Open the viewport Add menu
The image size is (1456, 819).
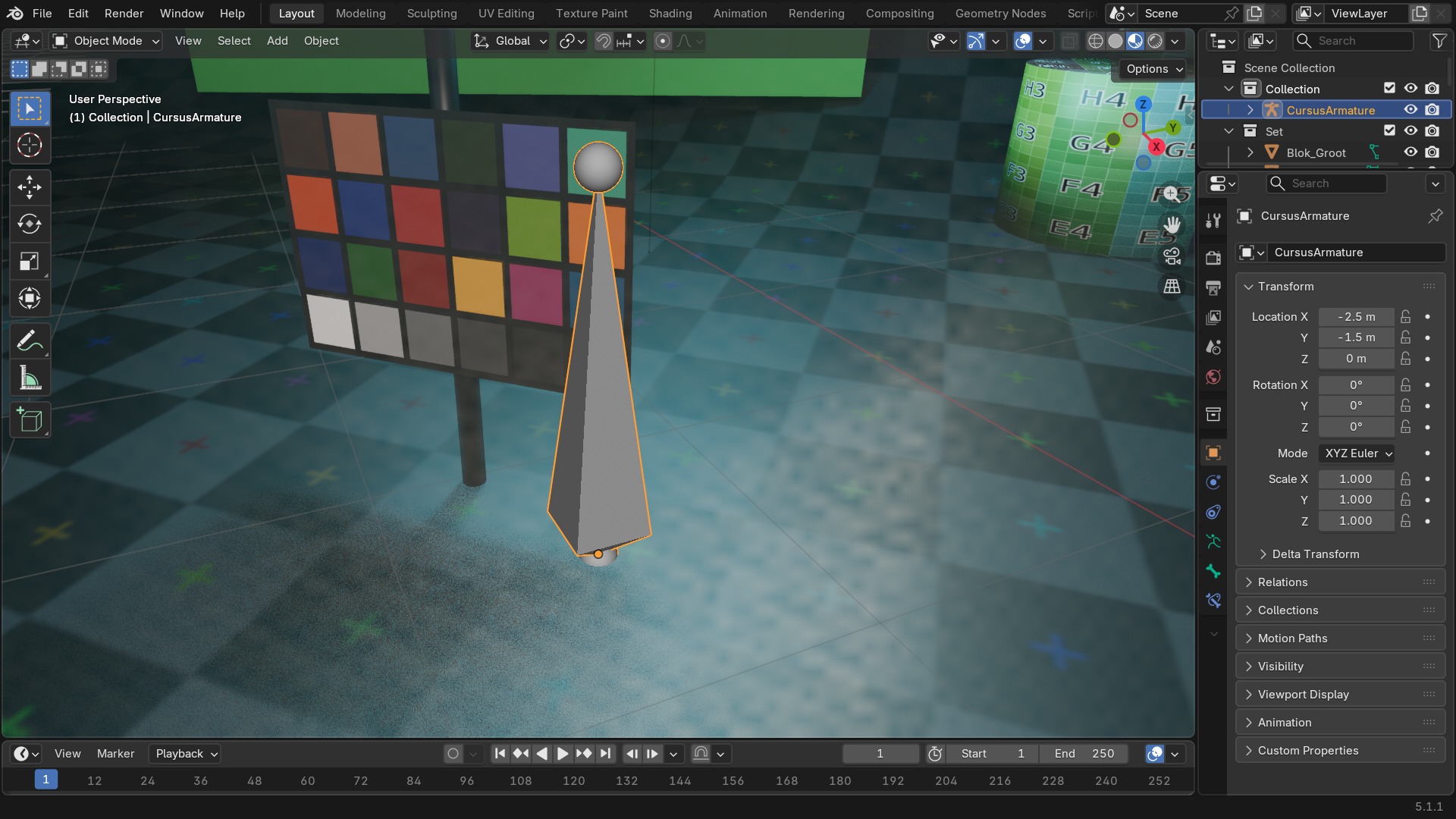click(277, 41)
